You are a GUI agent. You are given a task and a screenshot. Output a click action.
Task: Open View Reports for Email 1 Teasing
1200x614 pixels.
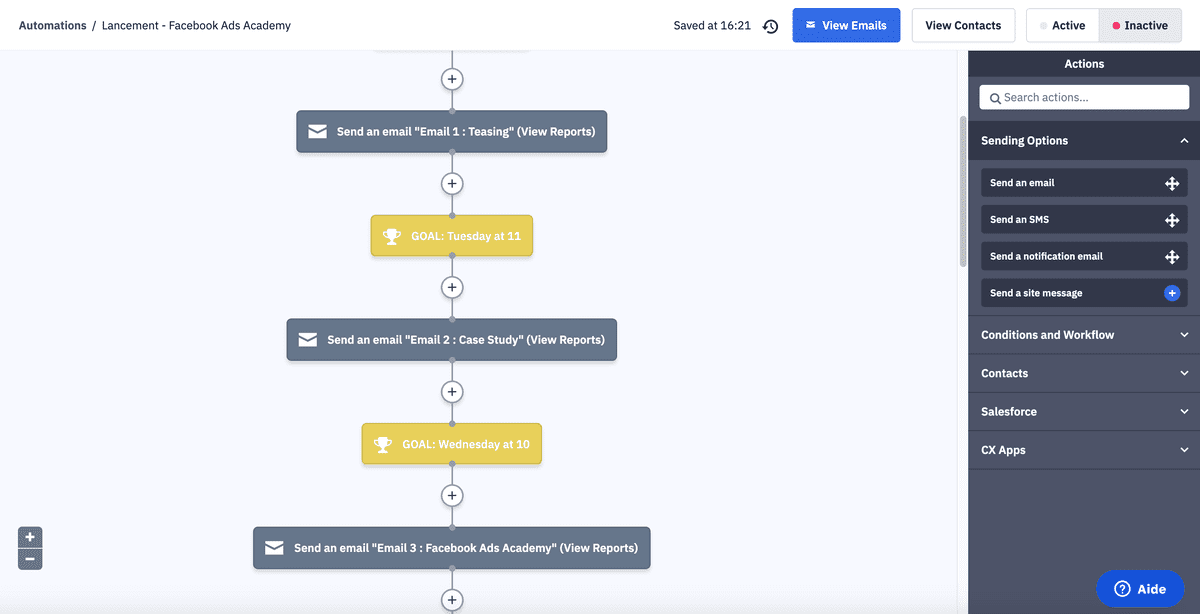click(x=556, y=132)
